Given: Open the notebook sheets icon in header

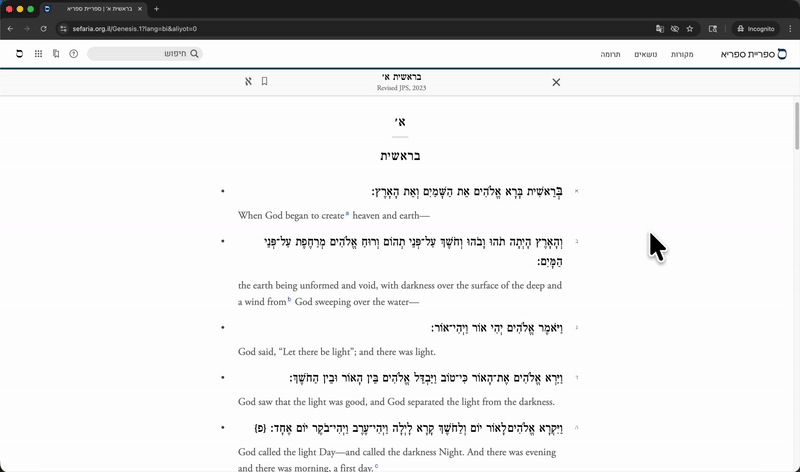Looking at the screenshot, I should 56,53.
